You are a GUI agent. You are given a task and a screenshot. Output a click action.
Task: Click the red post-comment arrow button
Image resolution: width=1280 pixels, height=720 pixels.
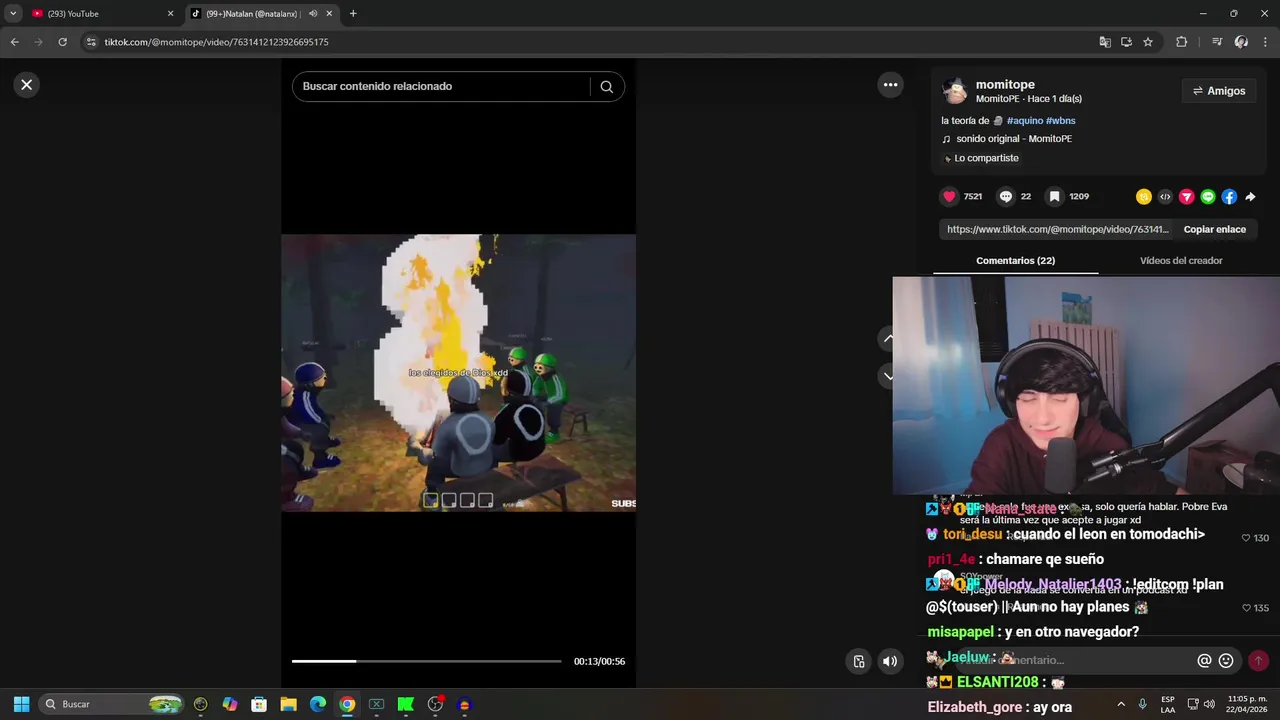[1258, 661]
